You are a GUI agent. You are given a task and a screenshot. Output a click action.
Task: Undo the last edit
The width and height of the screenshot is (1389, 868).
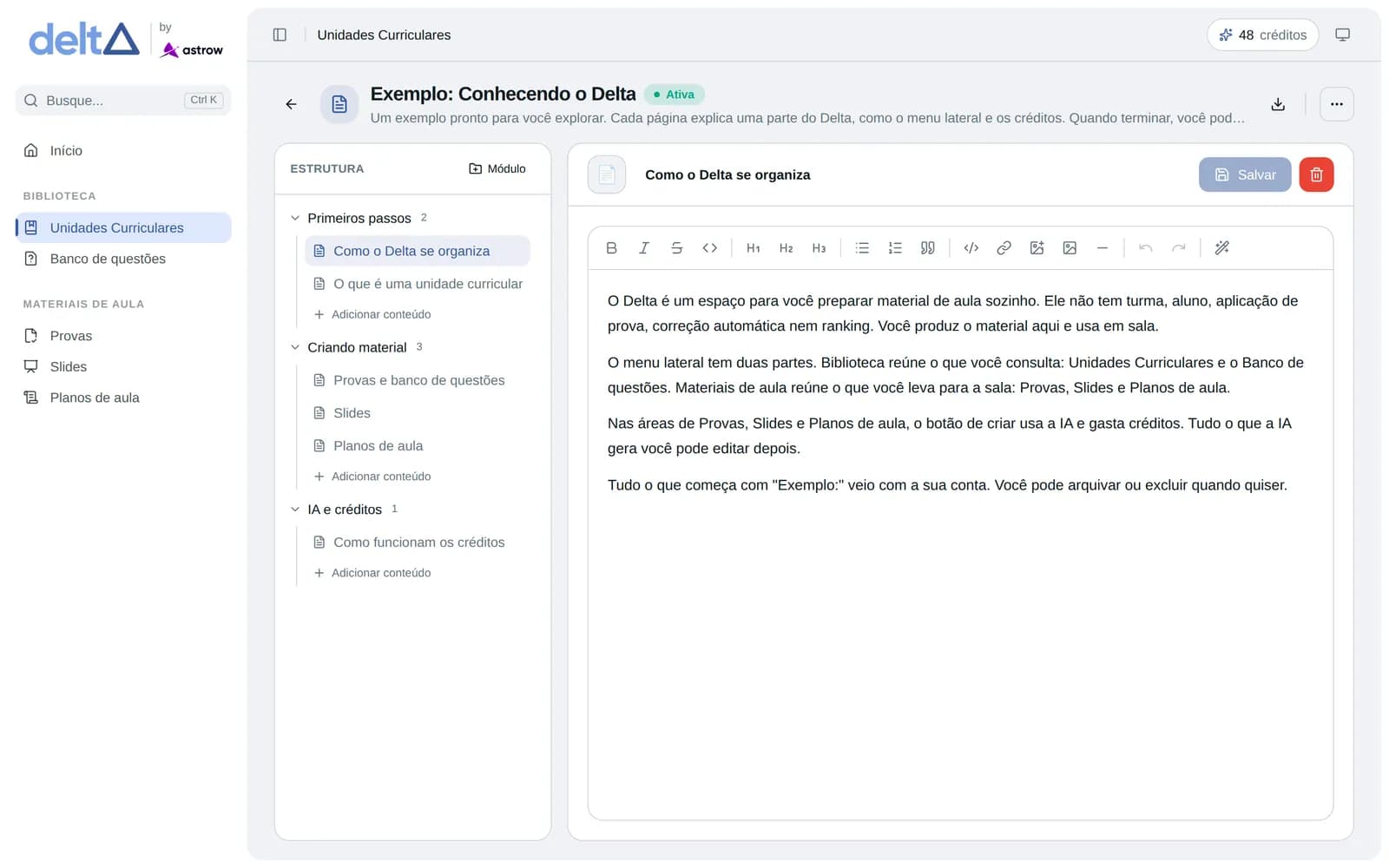tap(1146, 248)
